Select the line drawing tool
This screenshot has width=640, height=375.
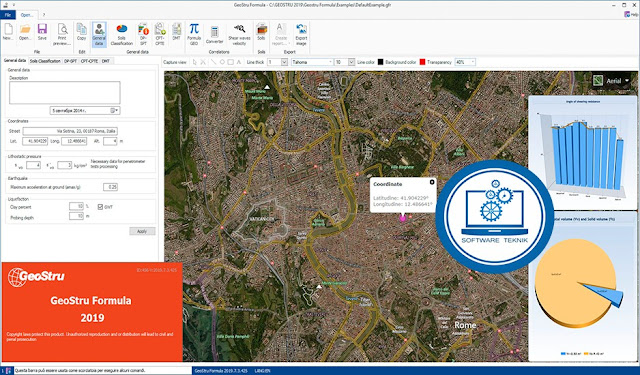click(213, 62)
